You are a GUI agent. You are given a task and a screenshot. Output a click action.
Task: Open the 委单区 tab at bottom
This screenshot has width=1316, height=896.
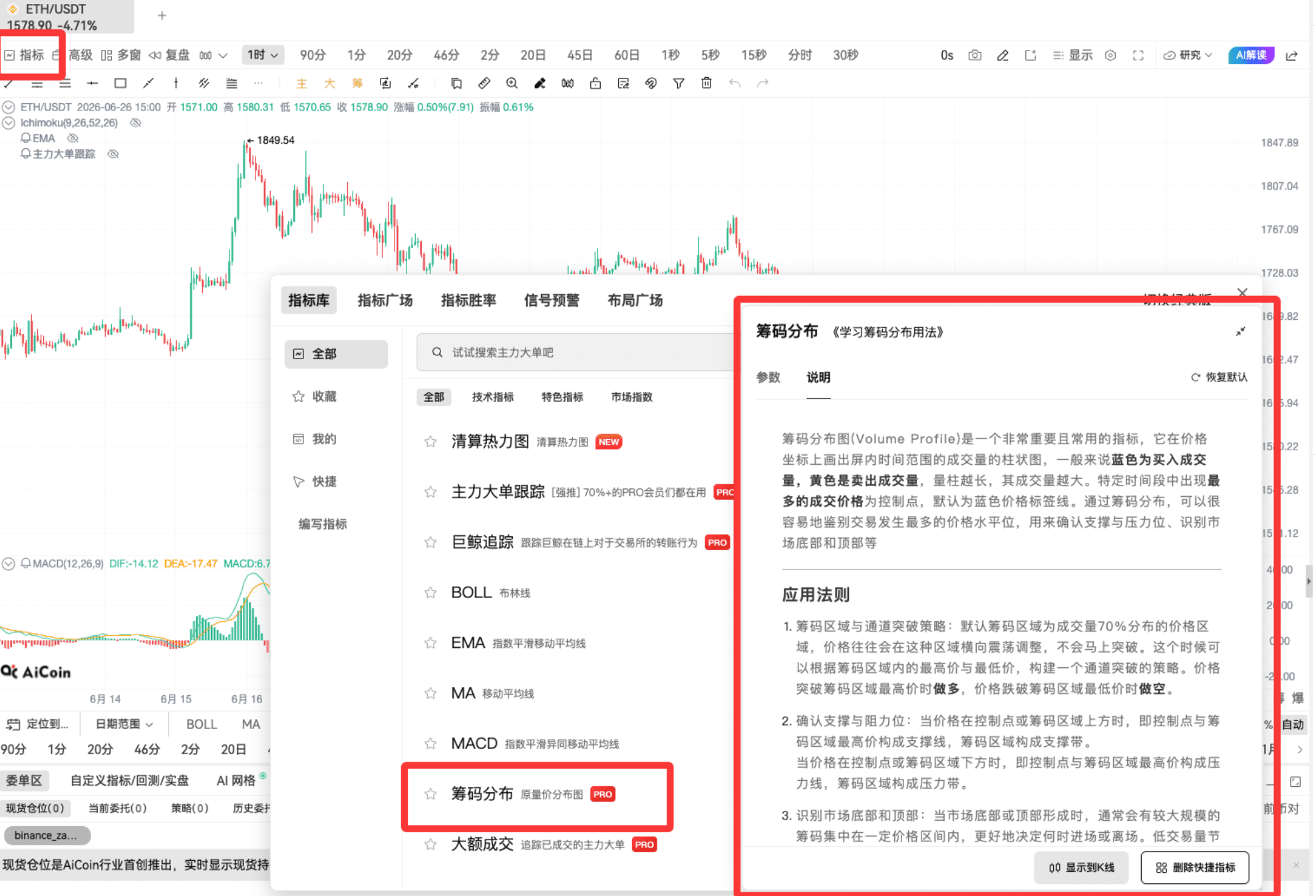[x=25, y=780]
